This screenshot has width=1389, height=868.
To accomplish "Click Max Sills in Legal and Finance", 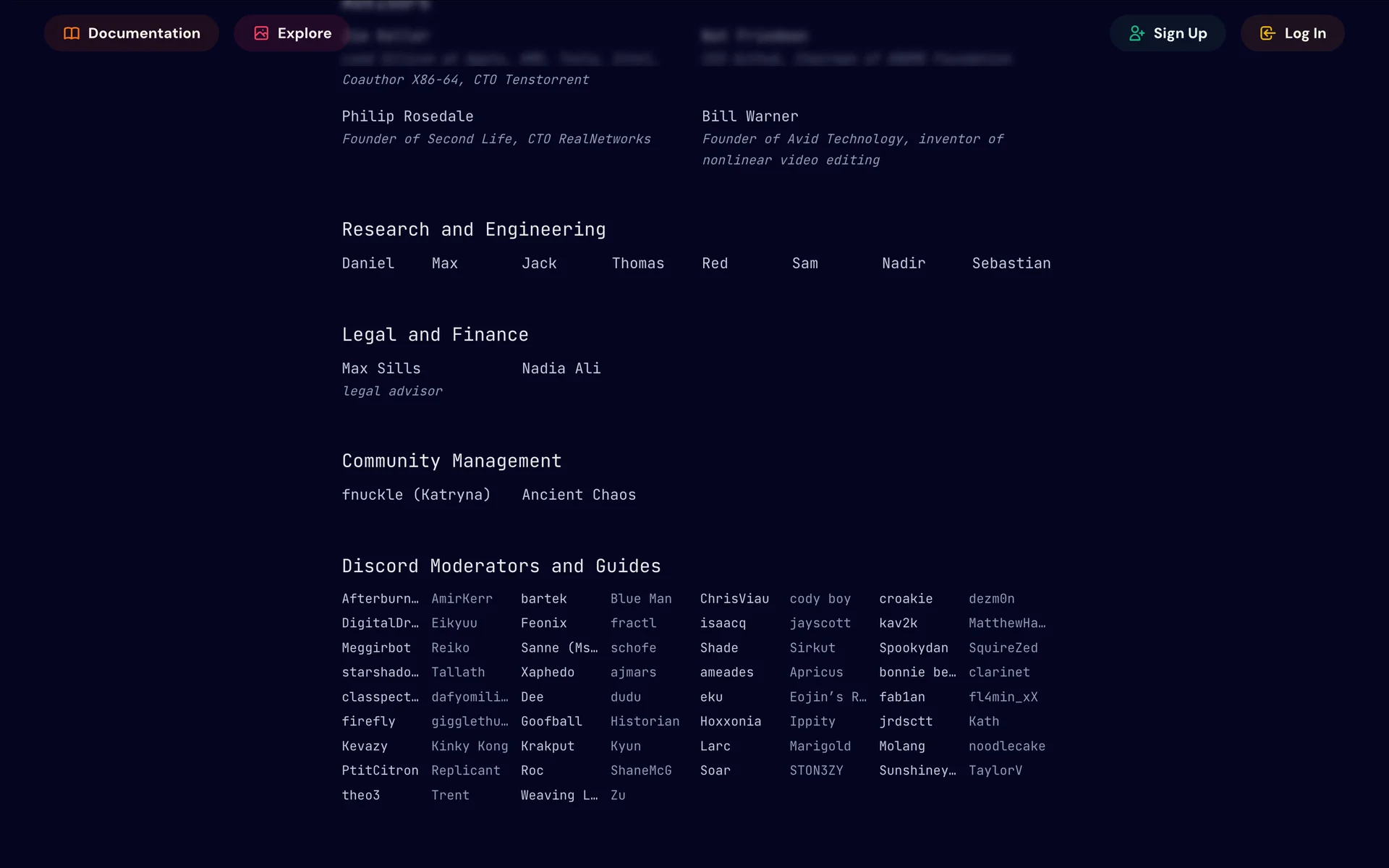I will (x=381, y=368).
